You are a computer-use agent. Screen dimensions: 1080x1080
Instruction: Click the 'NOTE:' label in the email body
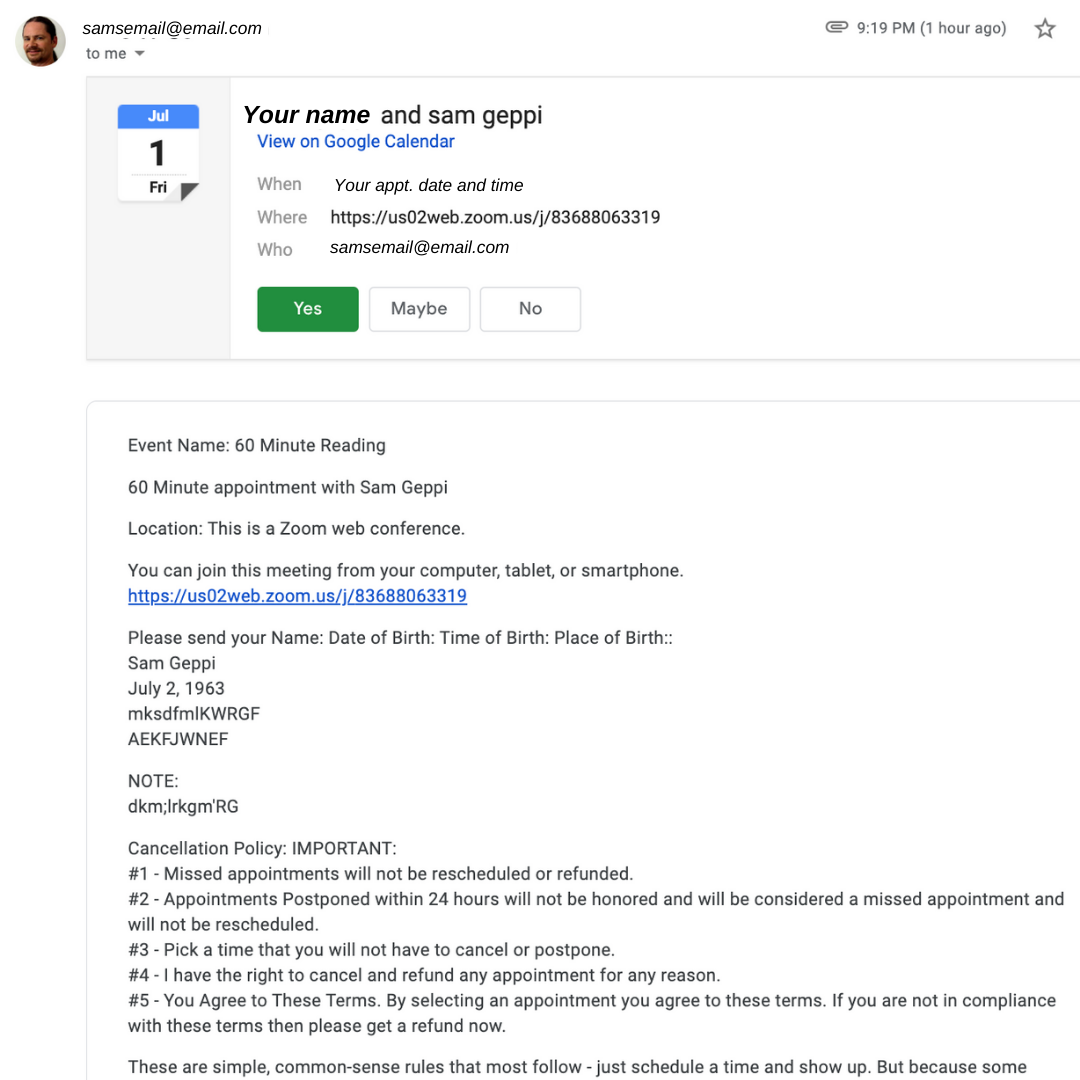click(153, 781)
